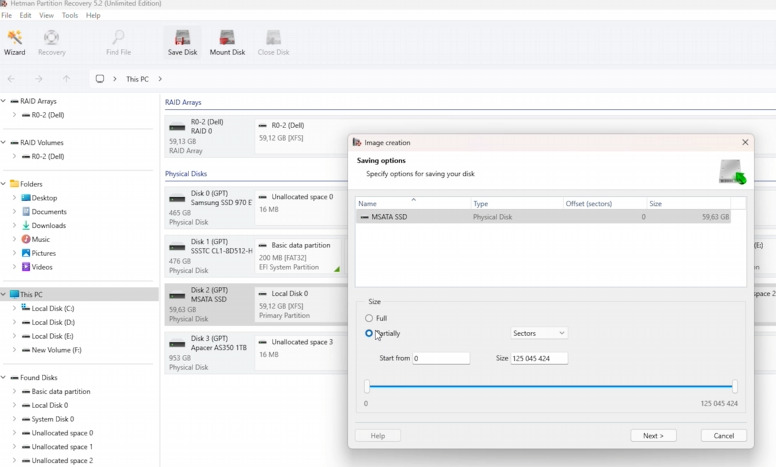Select Disk 0 Samsung SSD 970
Viewport: 776px width, 467px height.
point(209,208)
